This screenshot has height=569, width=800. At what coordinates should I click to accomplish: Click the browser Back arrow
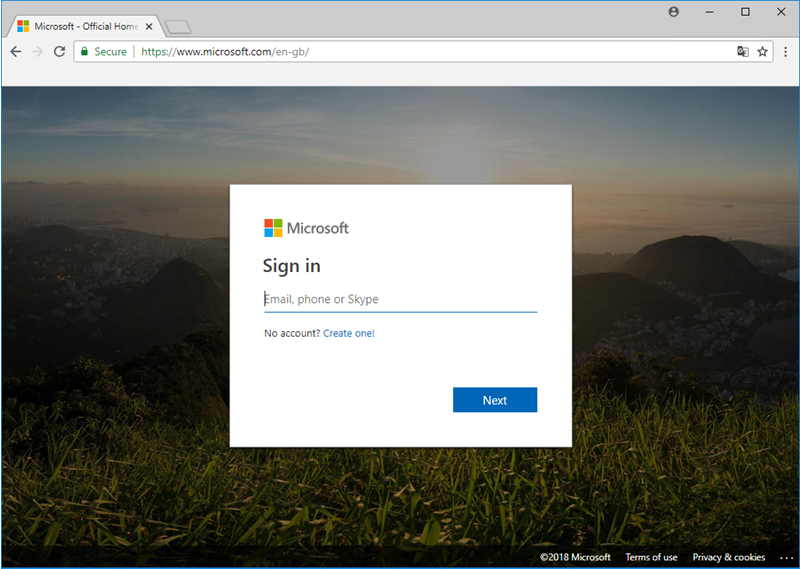(16, 52)
